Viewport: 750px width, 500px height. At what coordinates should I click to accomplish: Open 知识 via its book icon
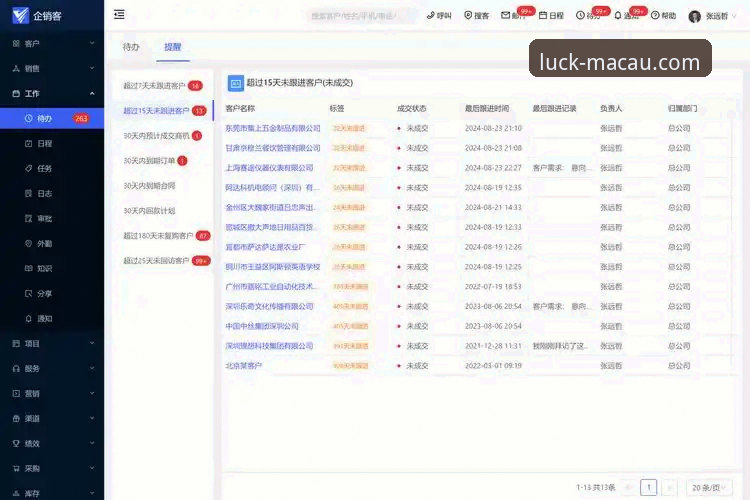(x=28, y=268)
